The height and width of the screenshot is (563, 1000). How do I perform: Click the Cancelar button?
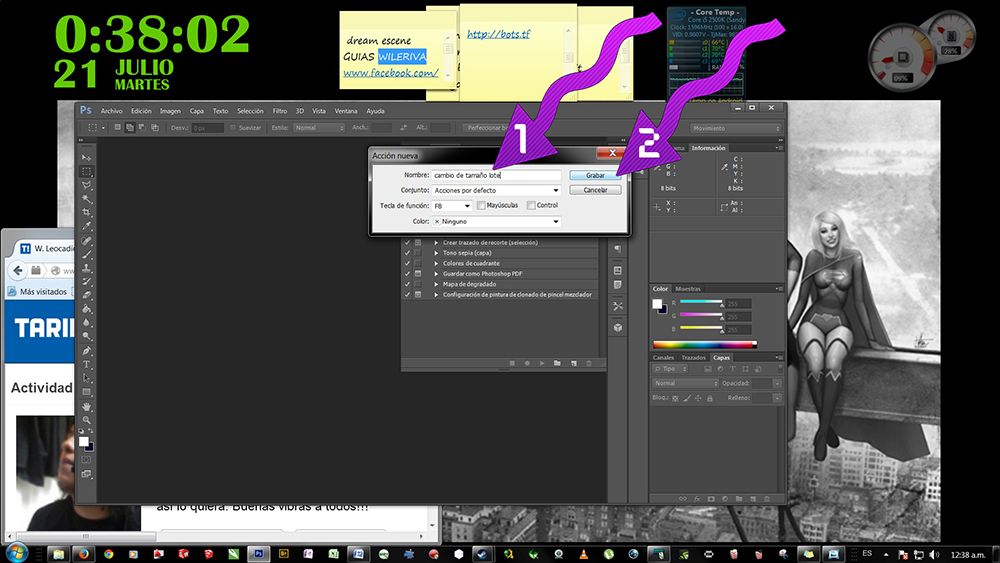(595, 190)
